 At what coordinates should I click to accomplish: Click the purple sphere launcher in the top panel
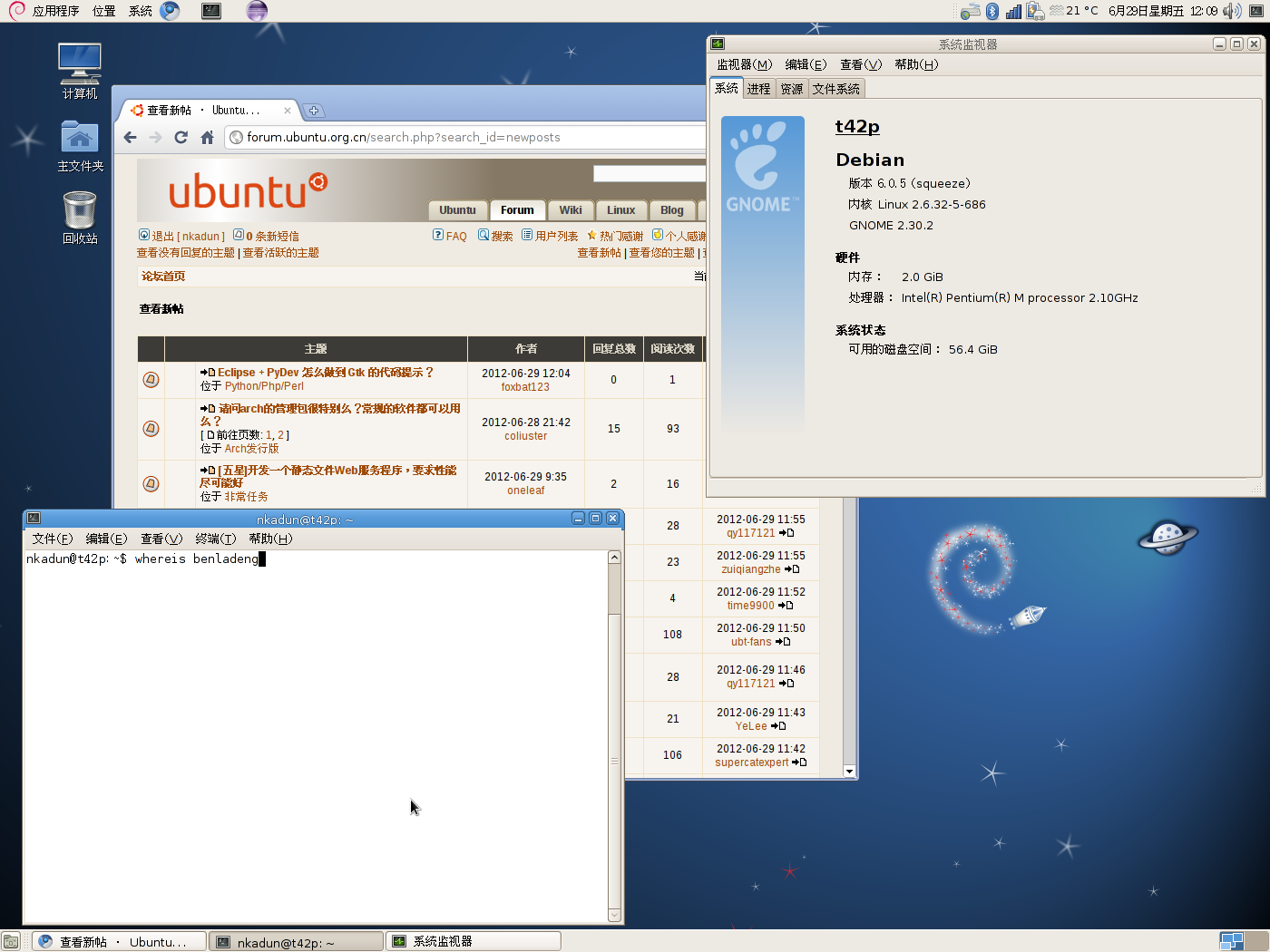[x=257, y=11]
